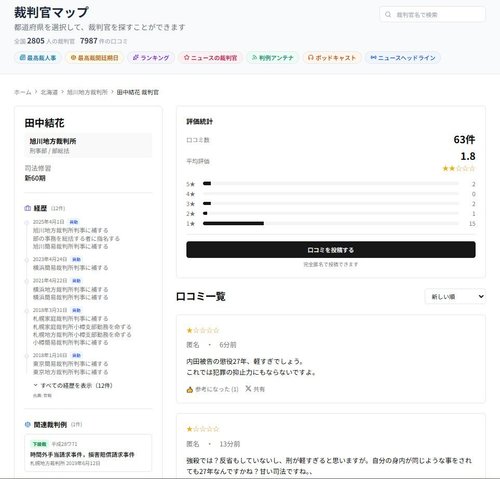This screenshot has height=479, width=500.
Task: Click the 異動 badge next to 2023年4月24日
Action: [76, 259]
